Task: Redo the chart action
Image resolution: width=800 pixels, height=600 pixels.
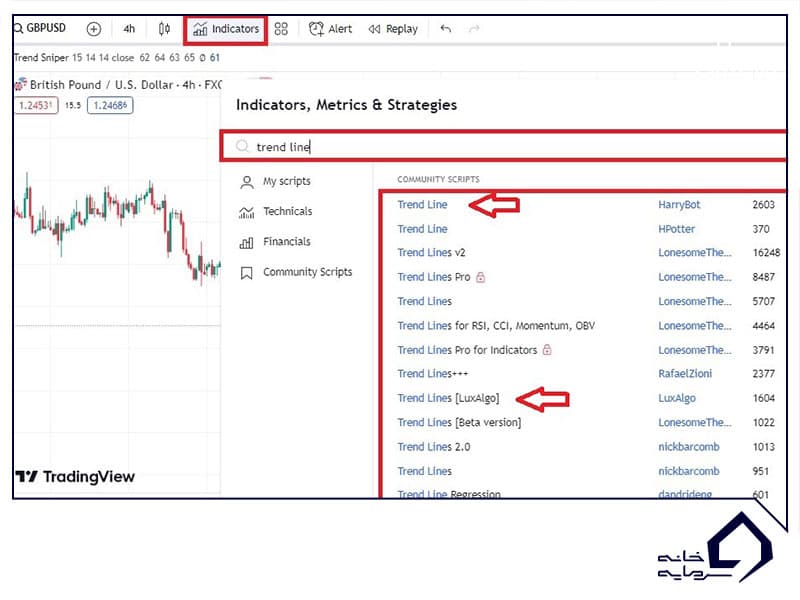Action: click(474, 29)
